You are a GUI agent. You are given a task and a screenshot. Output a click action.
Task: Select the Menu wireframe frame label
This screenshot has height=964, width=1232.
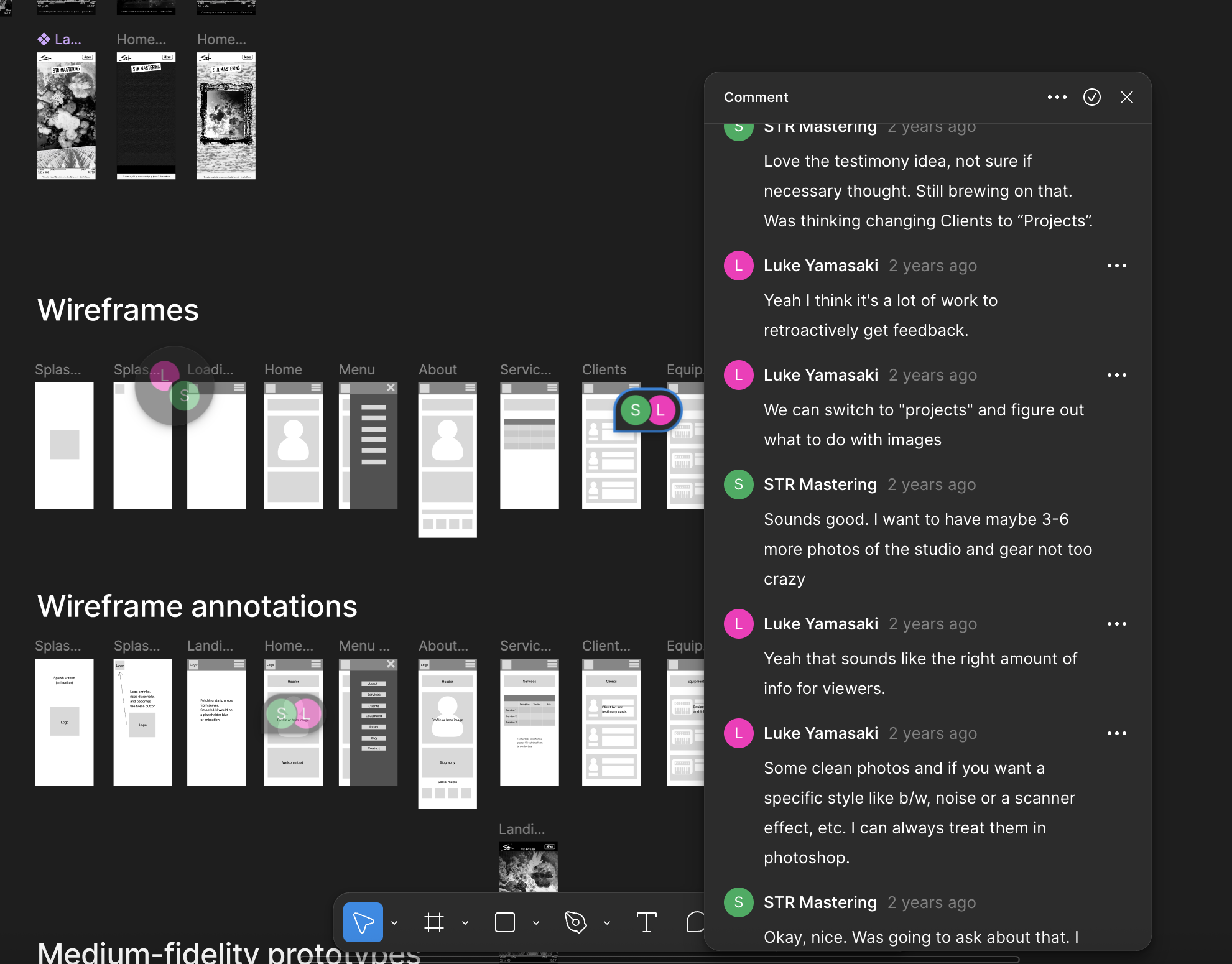point(356,369)
